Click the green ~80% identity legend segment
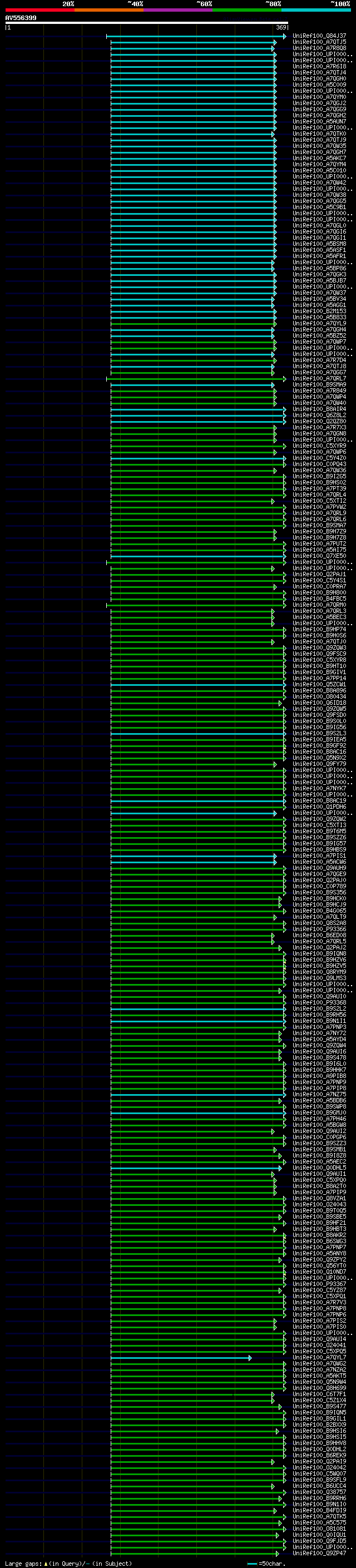 click(247, 10)
